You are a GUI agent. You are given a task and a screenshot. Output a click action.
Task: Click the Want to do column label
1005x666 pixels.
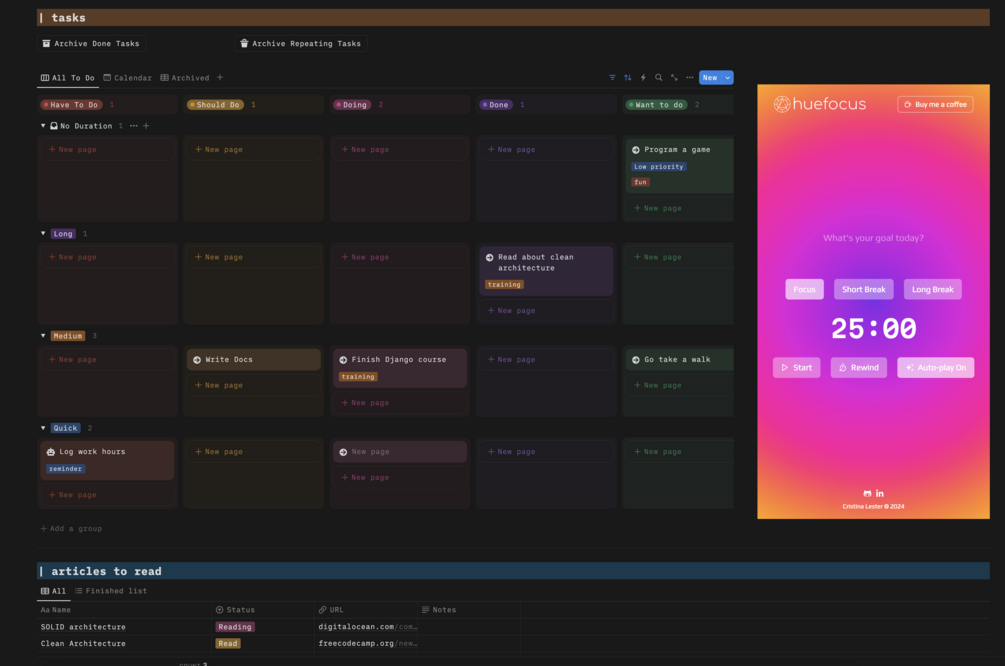click(x=656, y=104)
